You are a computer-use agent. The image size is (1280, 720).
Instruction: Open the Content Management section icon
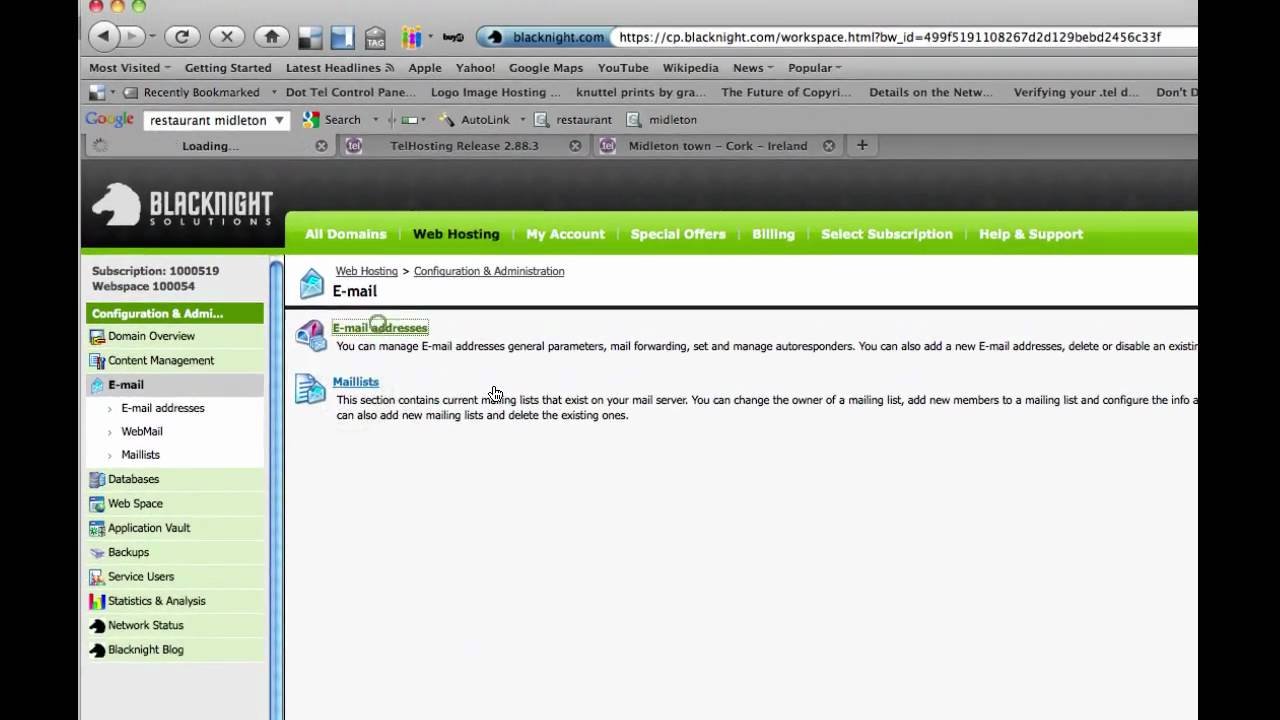click(x=97, y=360)
